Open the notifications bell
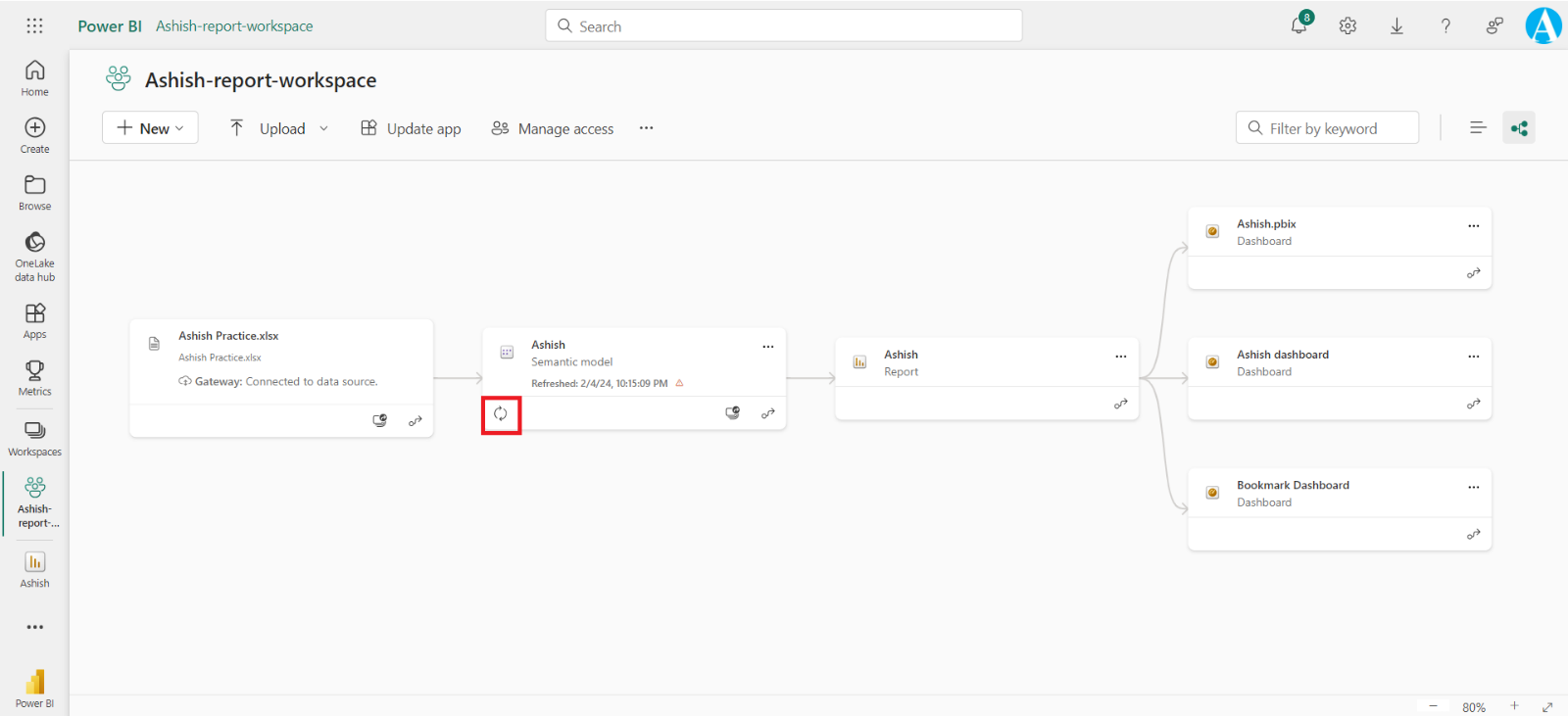 coord(1299,25)
